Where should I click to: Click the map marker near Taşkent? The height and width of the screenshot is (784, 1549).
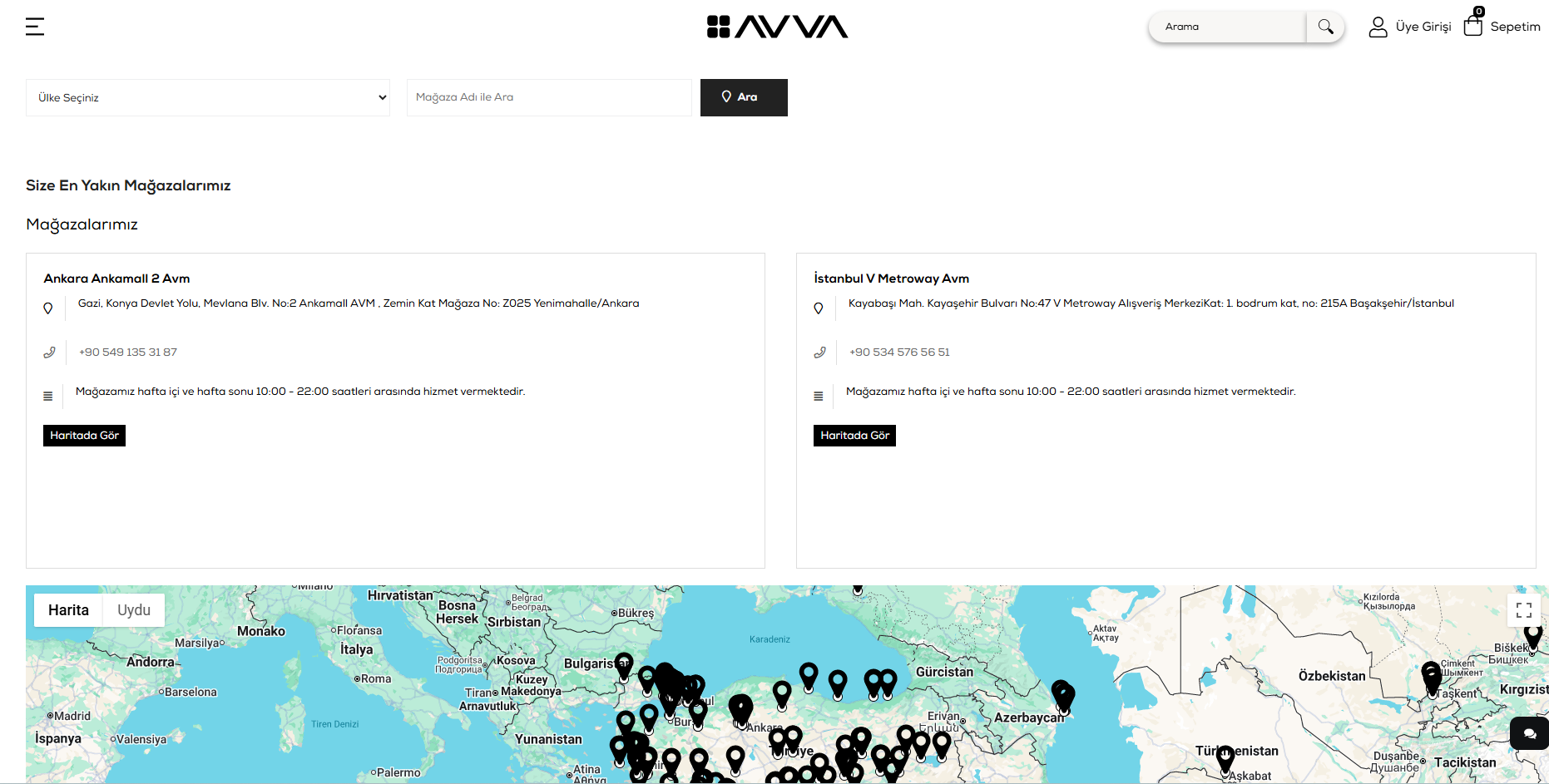(x=1432, y=678)
